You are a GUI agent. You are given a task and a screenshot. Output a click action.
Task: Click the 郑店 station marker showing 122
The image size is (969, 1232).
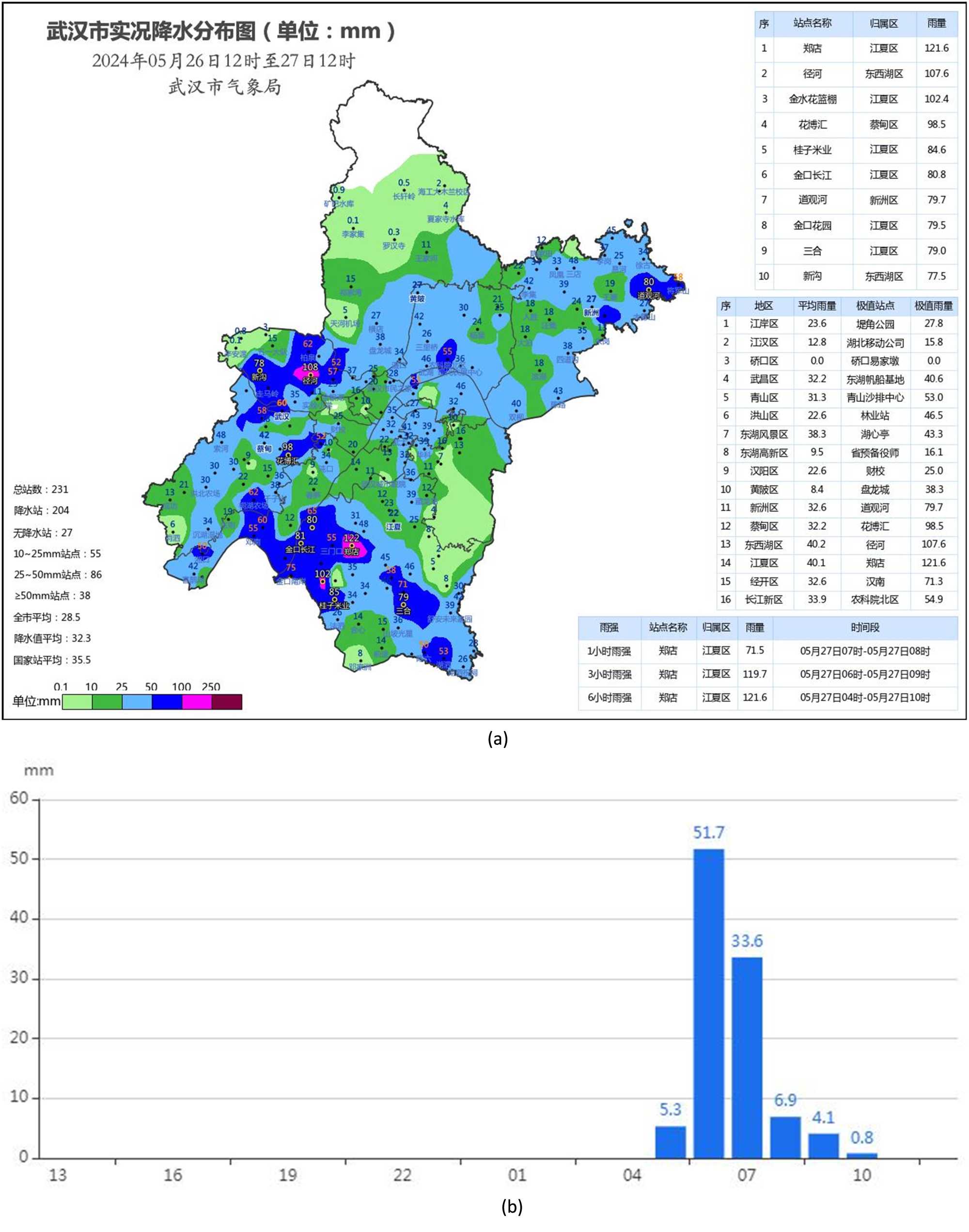point(352,546)
